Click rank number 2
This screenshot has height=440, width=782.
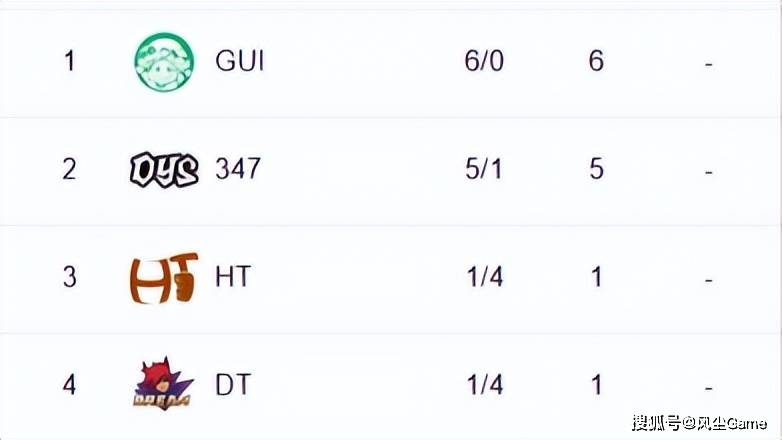click(x=69, y=169)
